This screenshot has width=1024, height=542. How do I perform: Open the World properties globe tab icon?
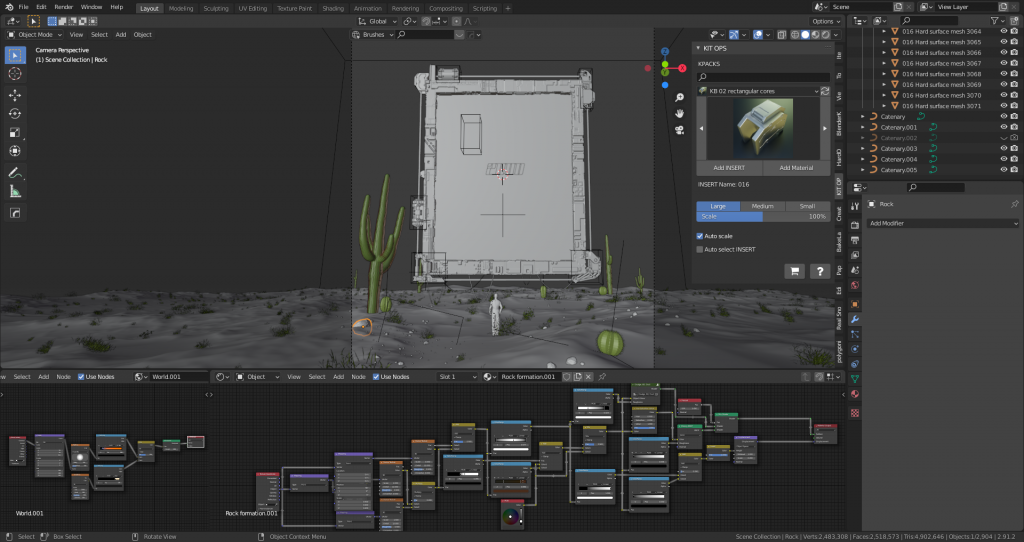(x=854, y=285)
